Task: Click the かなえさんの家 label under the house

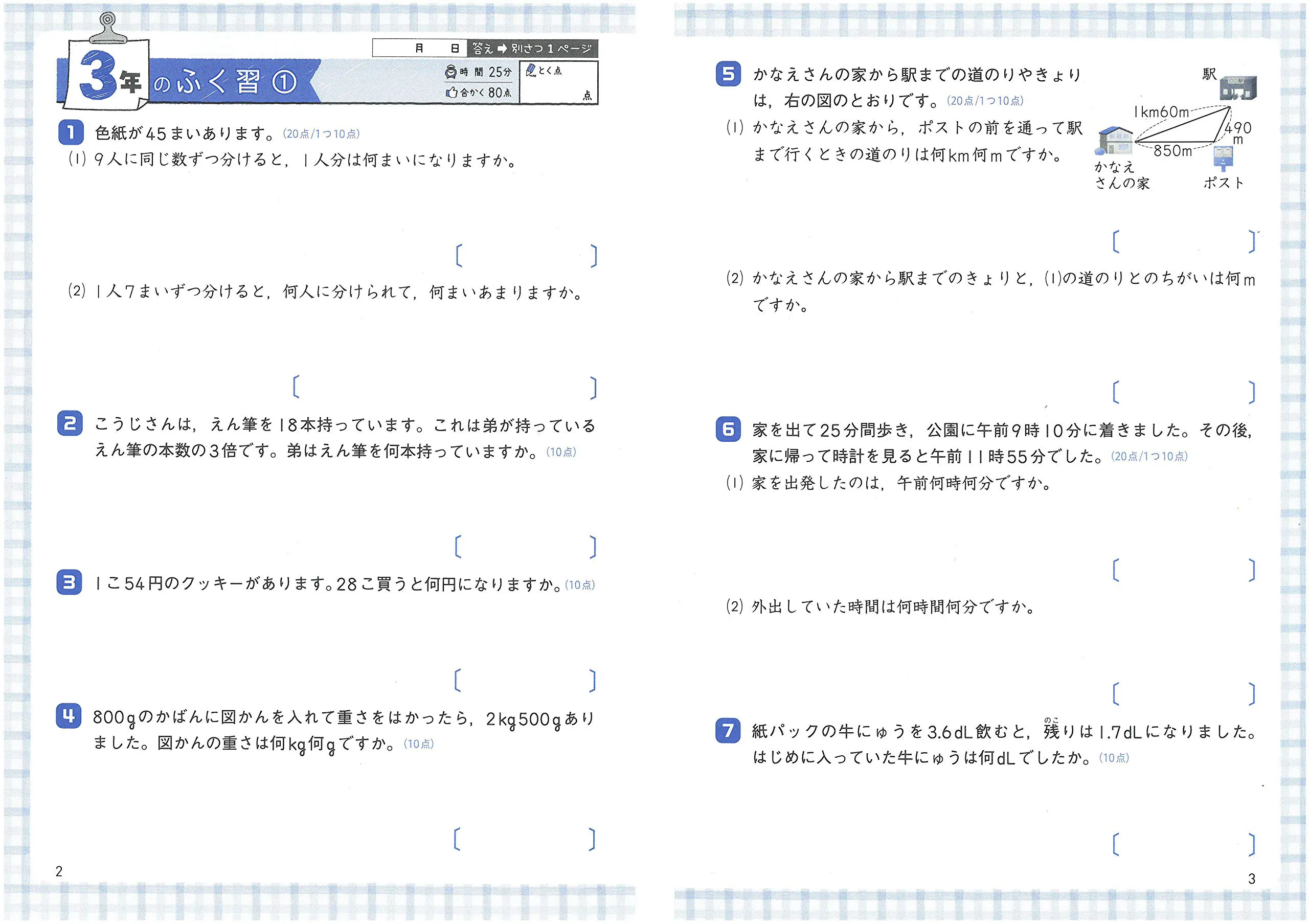Action: 1122,175
